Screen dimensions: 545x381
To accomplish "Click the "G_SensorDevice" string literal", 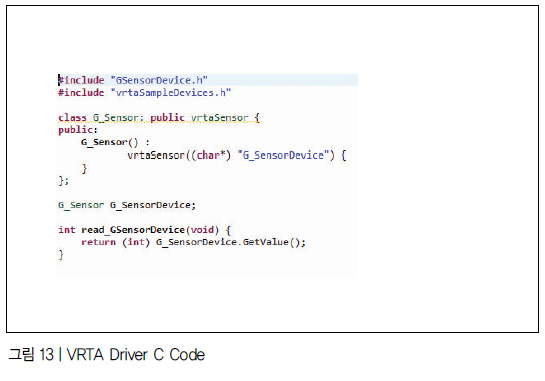I will point(284,155).
